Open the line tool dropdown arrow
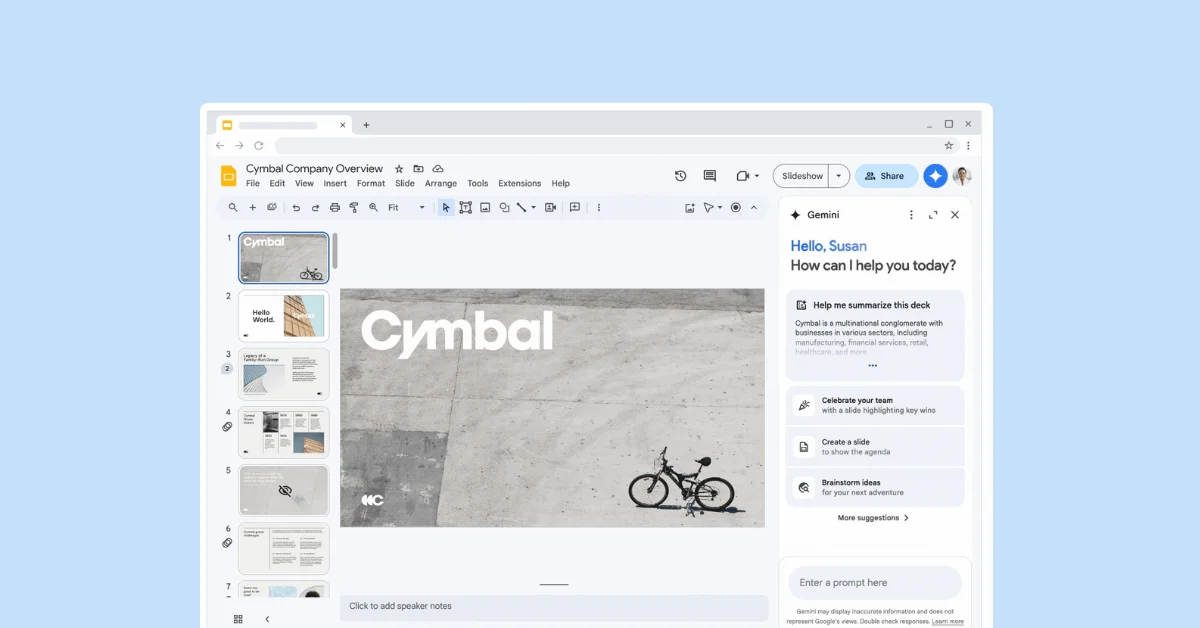The width and height of the screenshot is (1200, 628). [534, 208]
